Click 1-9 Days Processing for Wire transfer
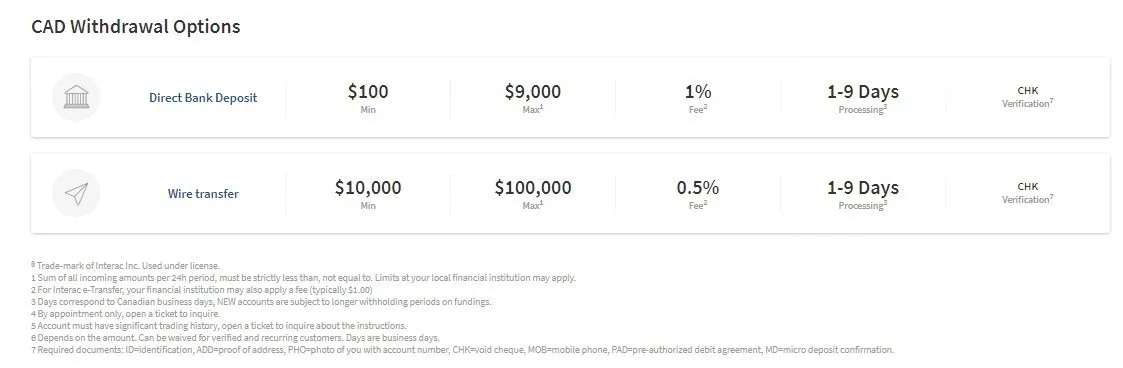 [x=863, y=194]
